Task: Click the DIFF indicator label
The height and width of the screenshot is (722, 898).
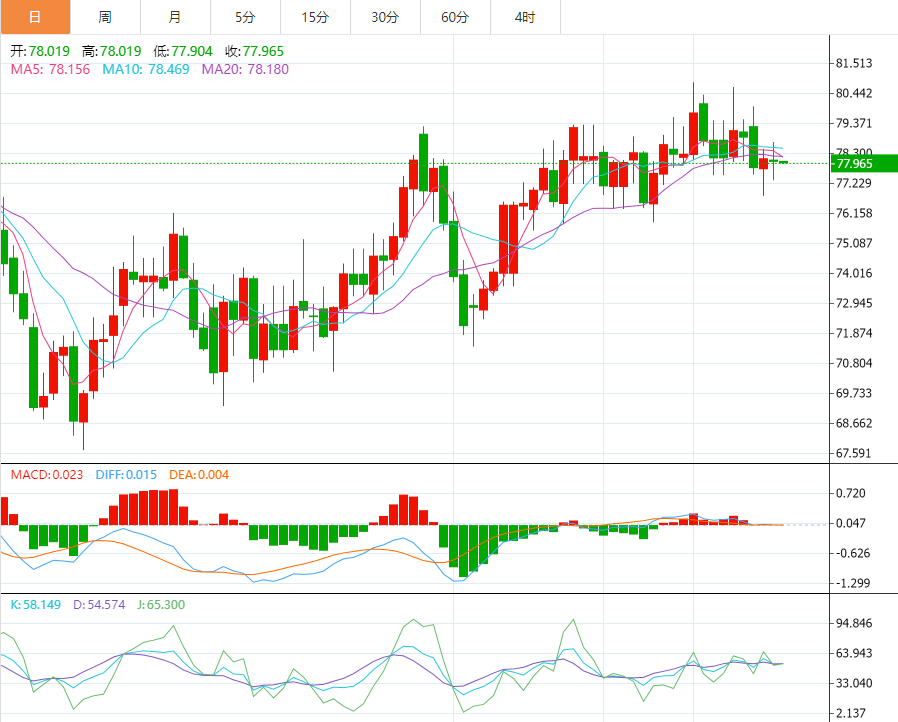Action: (126, 474)
